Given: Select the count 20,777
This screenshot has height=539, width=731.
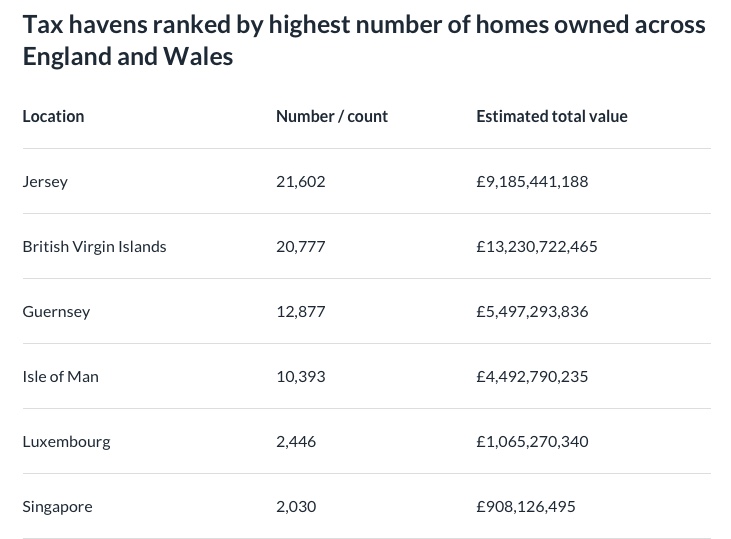Looking at the screenshot, I should (x=300, y=246).
